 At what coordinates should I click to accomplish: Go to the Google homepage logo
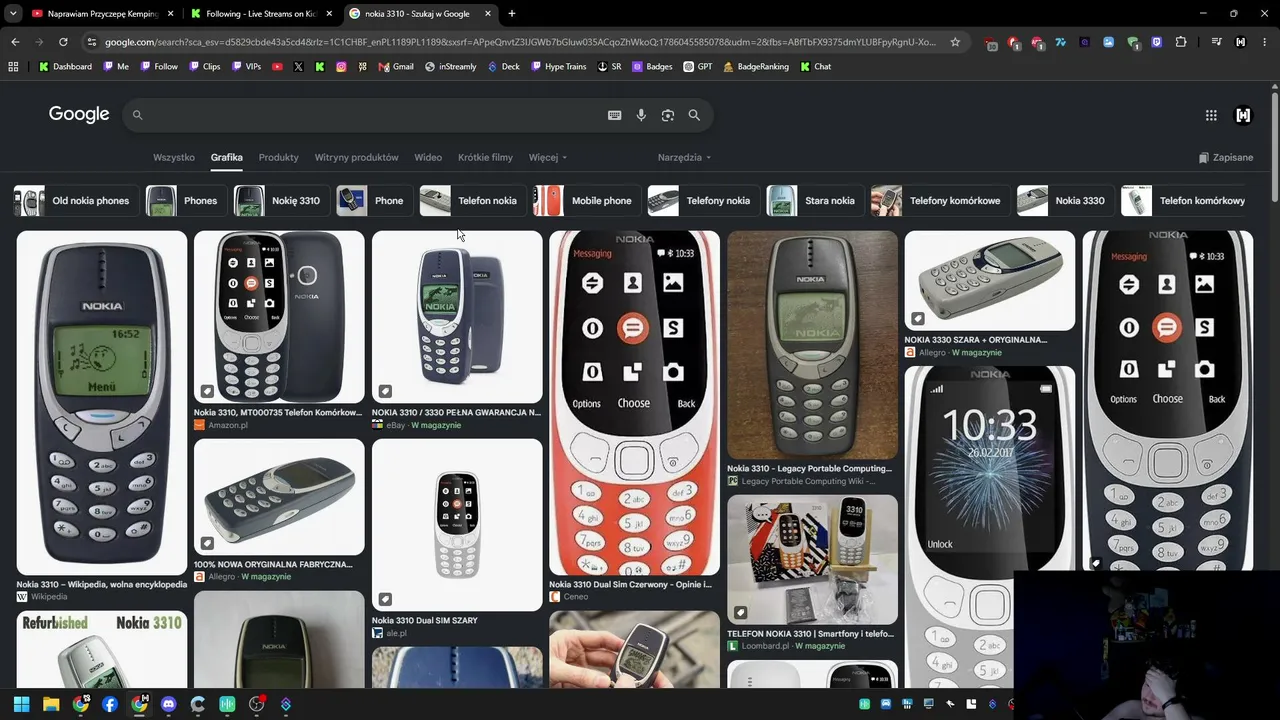pyautogui.click(x=79, y=114)
